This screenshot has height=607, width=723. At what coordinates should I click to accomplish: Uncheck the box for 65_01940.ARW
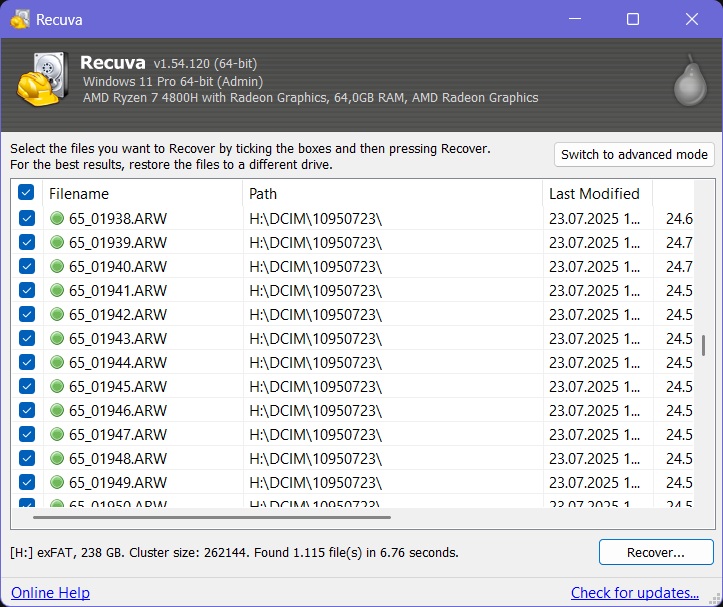pos(27,266)
